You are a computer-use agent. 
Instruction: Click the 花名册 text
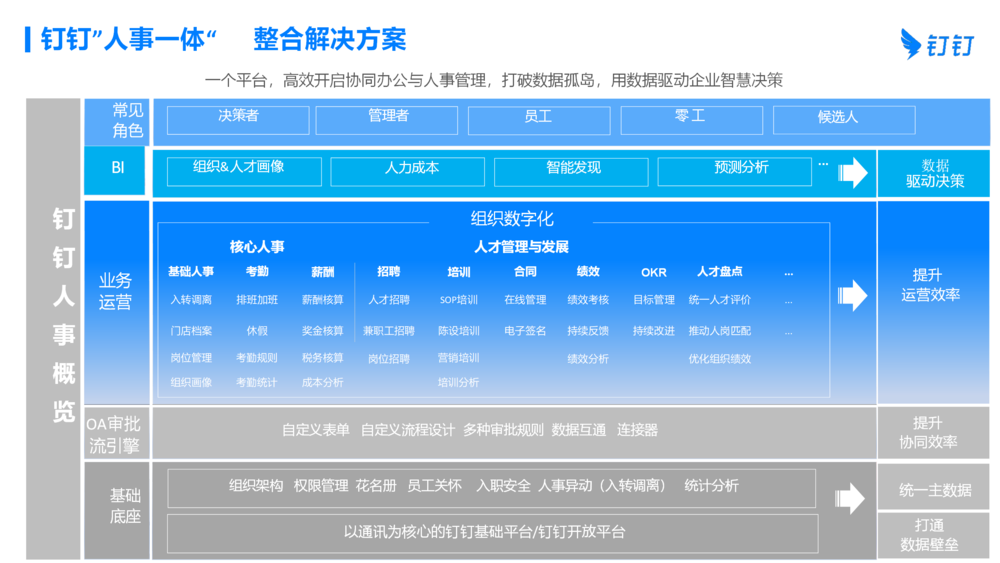[x=376, y=486]
